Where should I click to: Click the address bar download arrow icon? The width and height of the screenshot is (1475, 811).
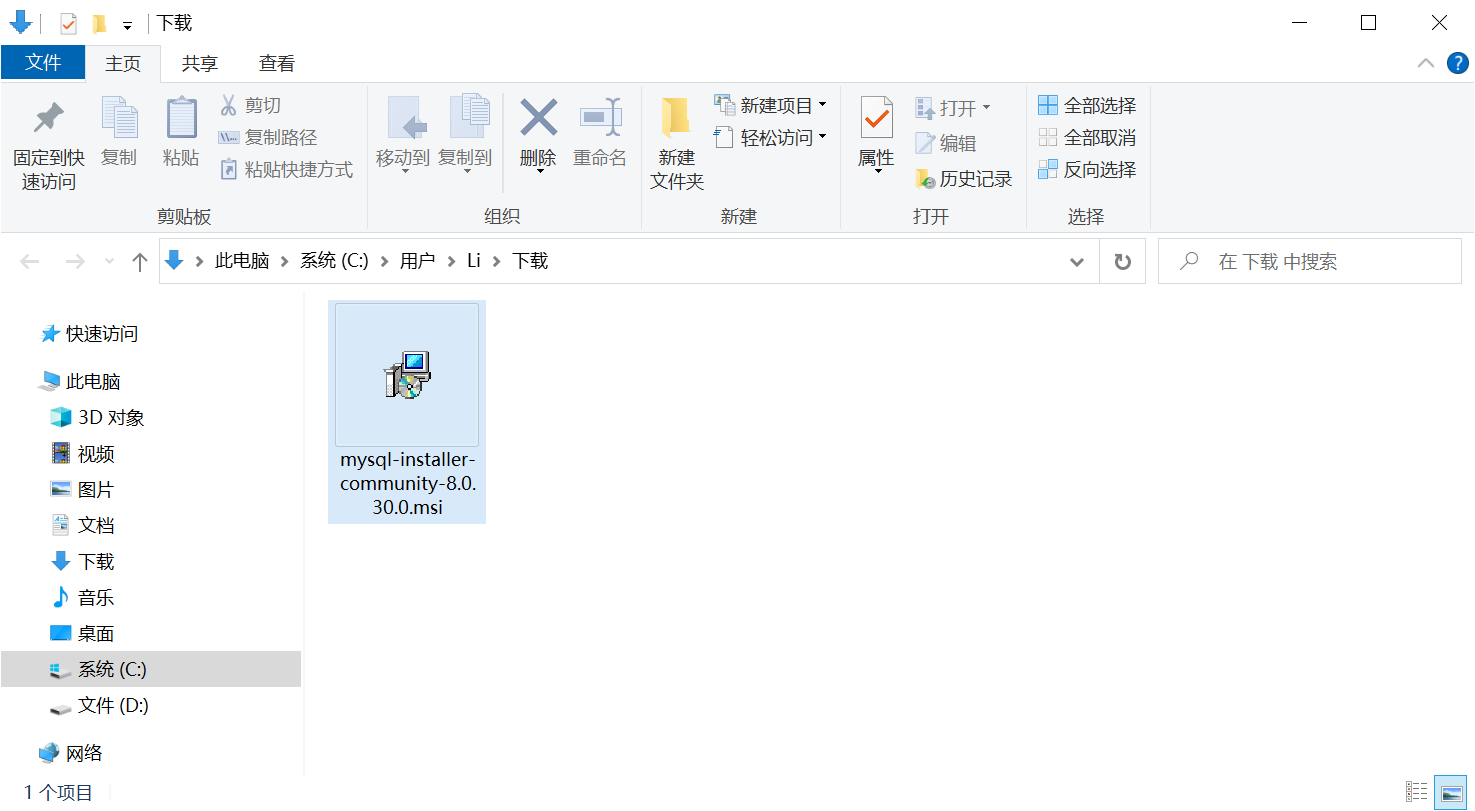click(x=175, y=261)
